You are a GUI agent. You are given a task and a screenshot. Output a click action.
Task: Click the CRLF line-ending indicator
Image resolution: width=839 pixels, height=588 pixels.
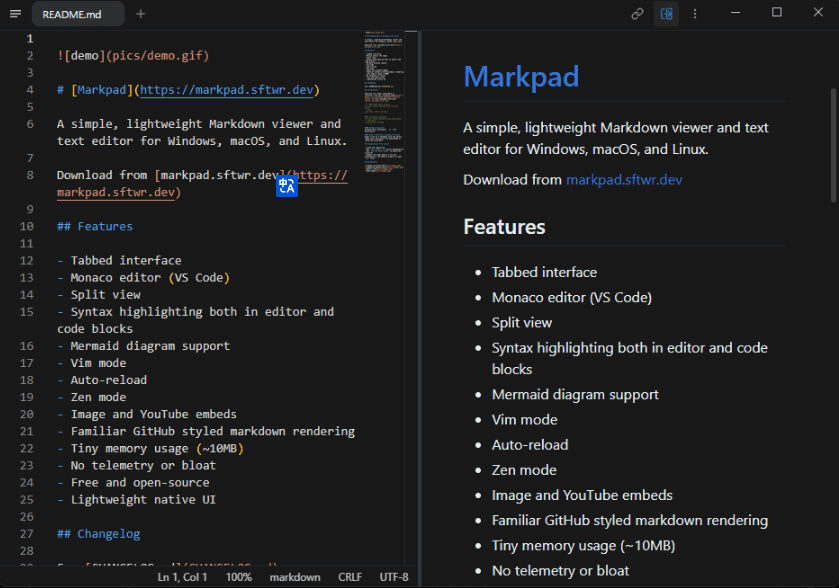[x=350, y=577]
